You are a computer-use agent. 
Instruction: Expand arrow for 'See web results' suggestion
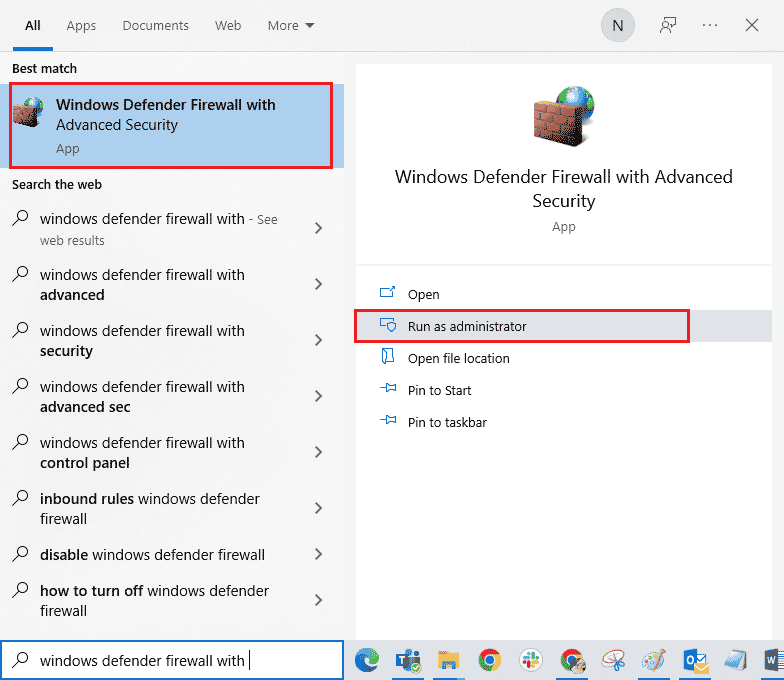318,228
